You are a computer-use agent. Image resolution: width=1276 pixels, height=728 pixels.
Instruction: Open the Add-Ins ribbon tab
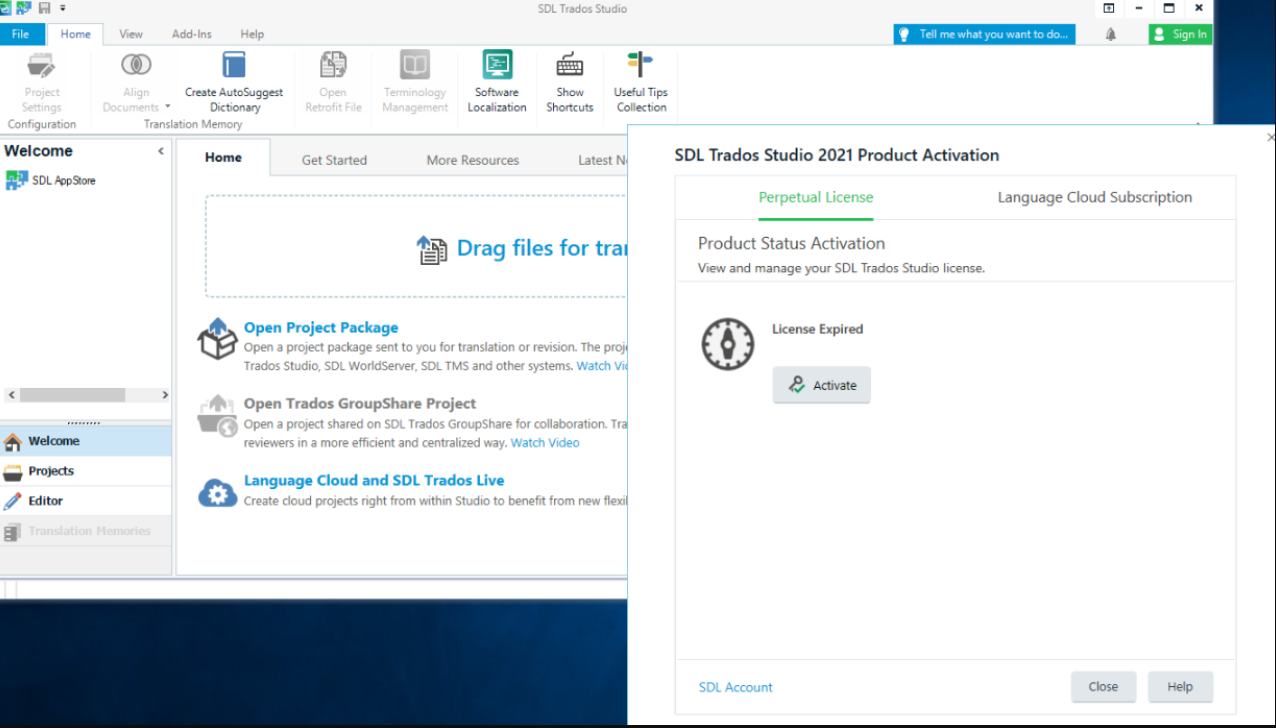191,33
